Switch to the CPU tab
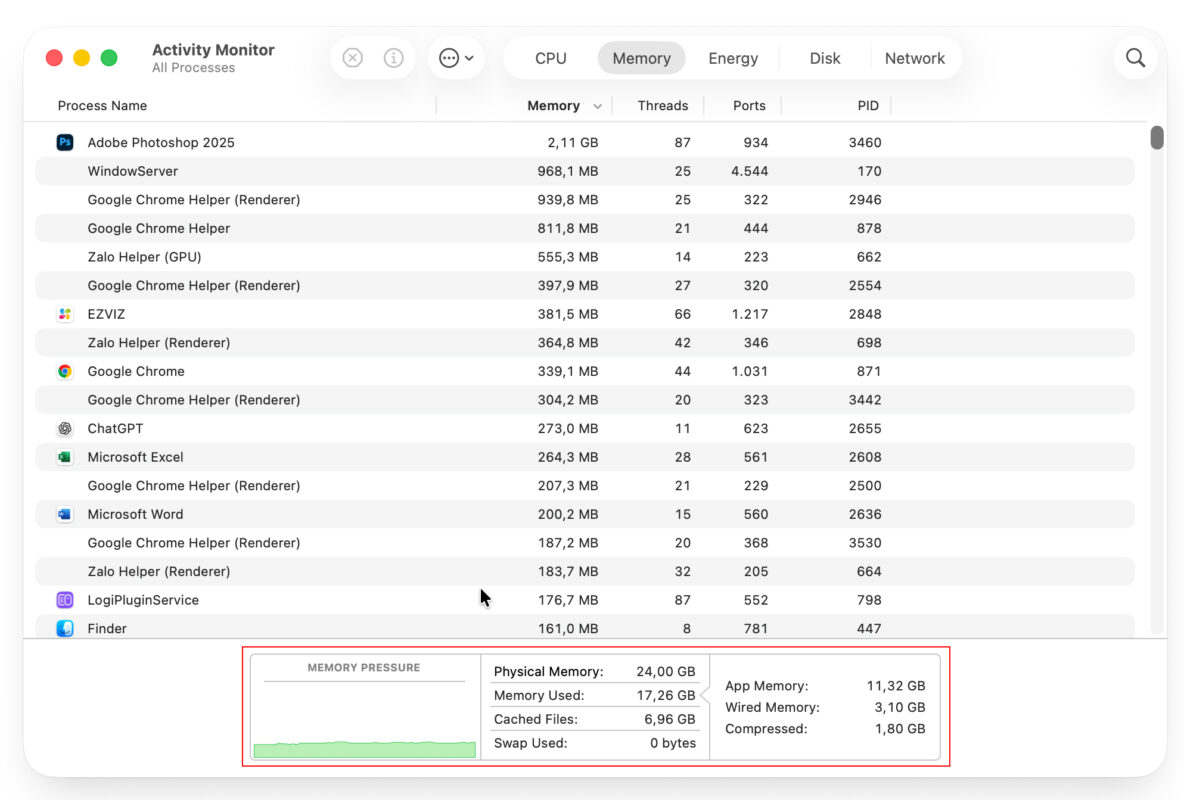Image resolution: width=1184 pixels, height=800 pixels. (x=550, y=58)
